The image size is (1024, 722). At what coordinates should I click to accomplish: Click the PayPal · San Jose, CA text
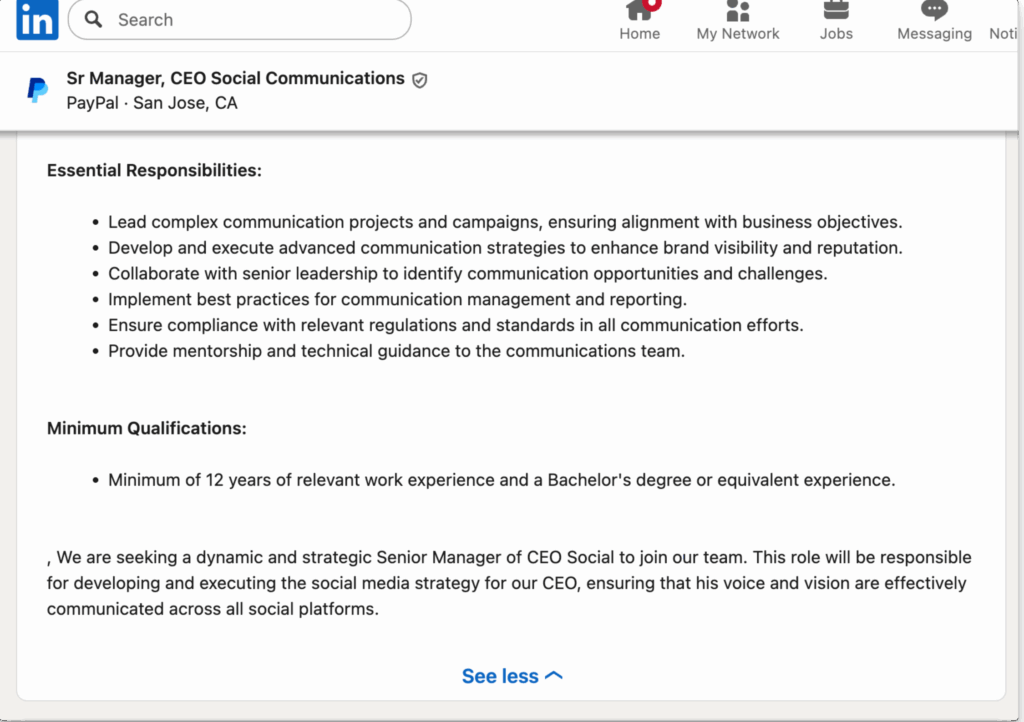click(x=152, y=103)
